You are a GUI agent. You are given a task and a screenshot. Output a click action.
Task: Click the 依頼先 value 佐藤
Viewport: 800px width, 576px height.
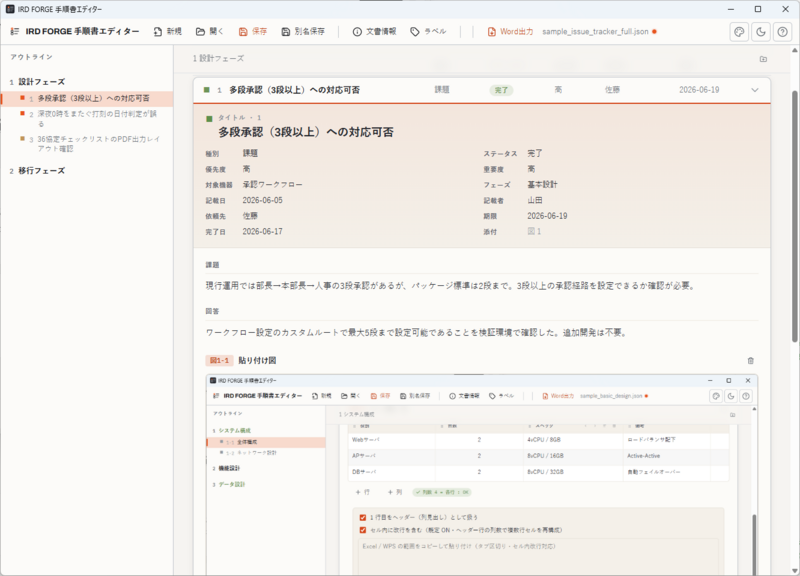[250, 216]
